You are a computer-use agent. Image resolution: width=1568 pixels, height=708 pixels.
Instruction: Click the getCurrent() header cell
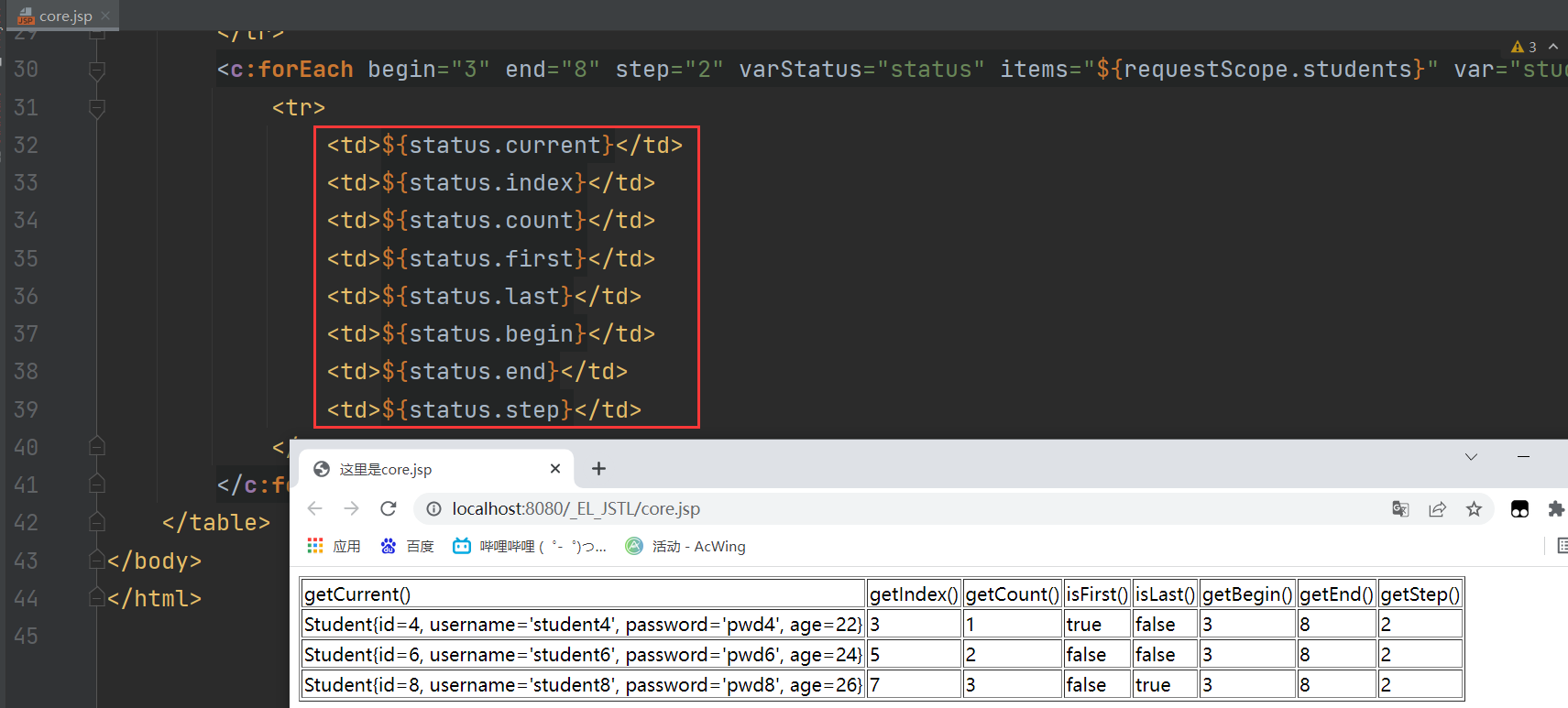click(x=583, y=594)
